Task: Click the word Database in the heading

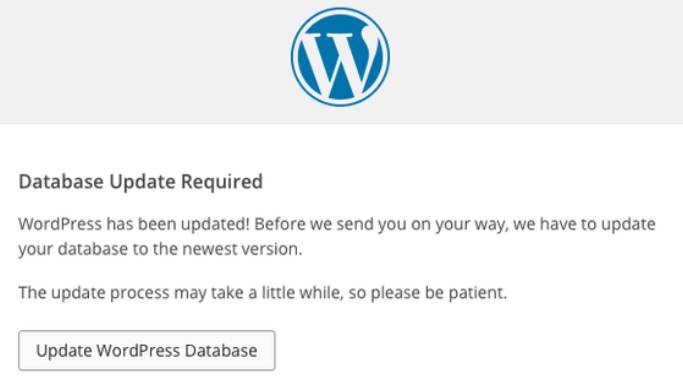Action: pyautogui.click(x=61, y=182)
